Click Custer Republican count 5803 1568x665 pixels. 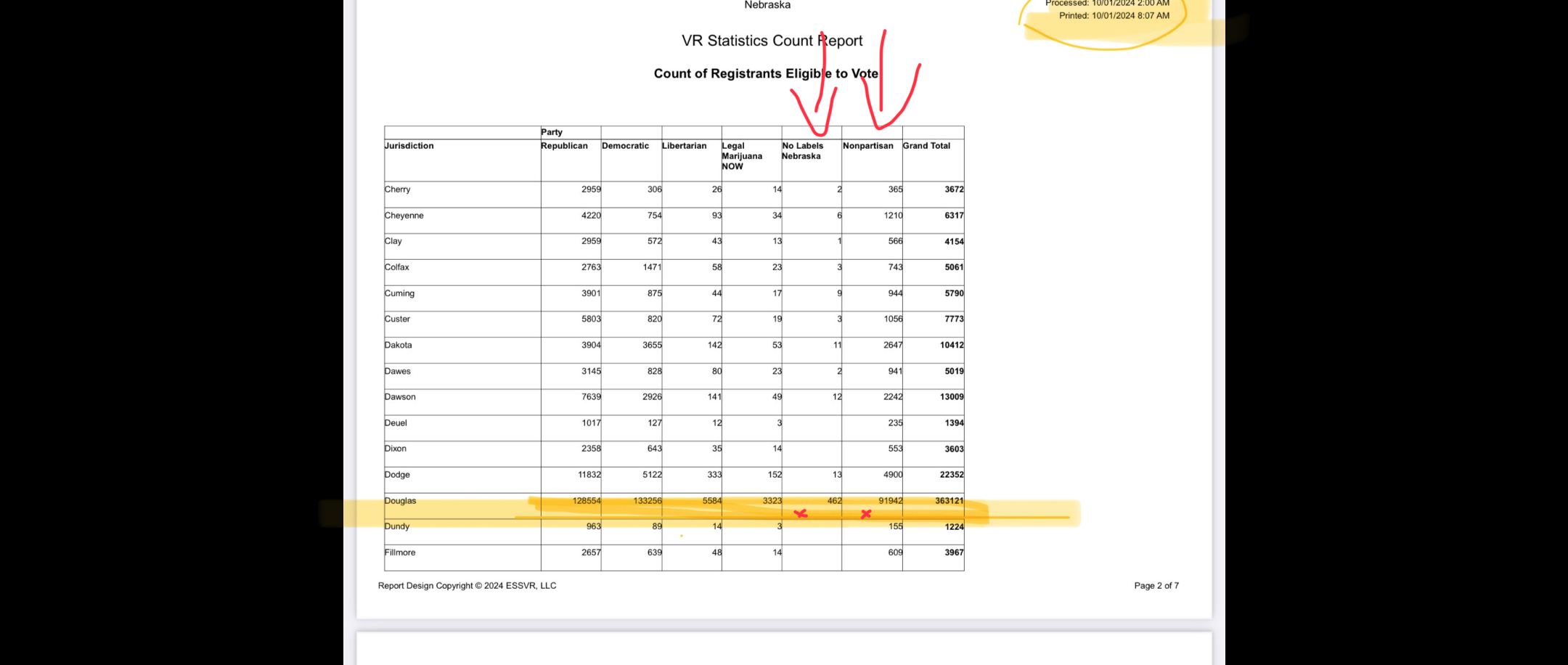click(591, 319)
